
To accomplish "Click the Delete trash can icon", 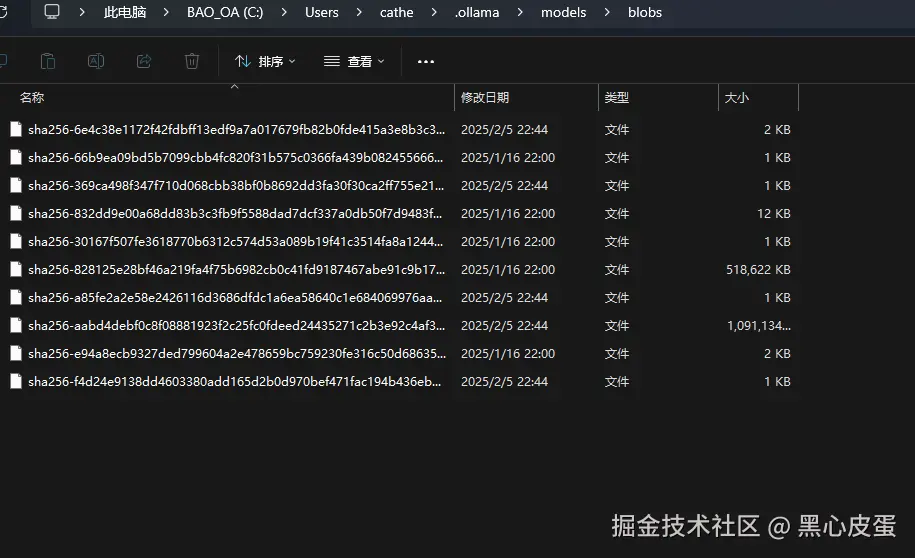I will click(x=192, y=61).
